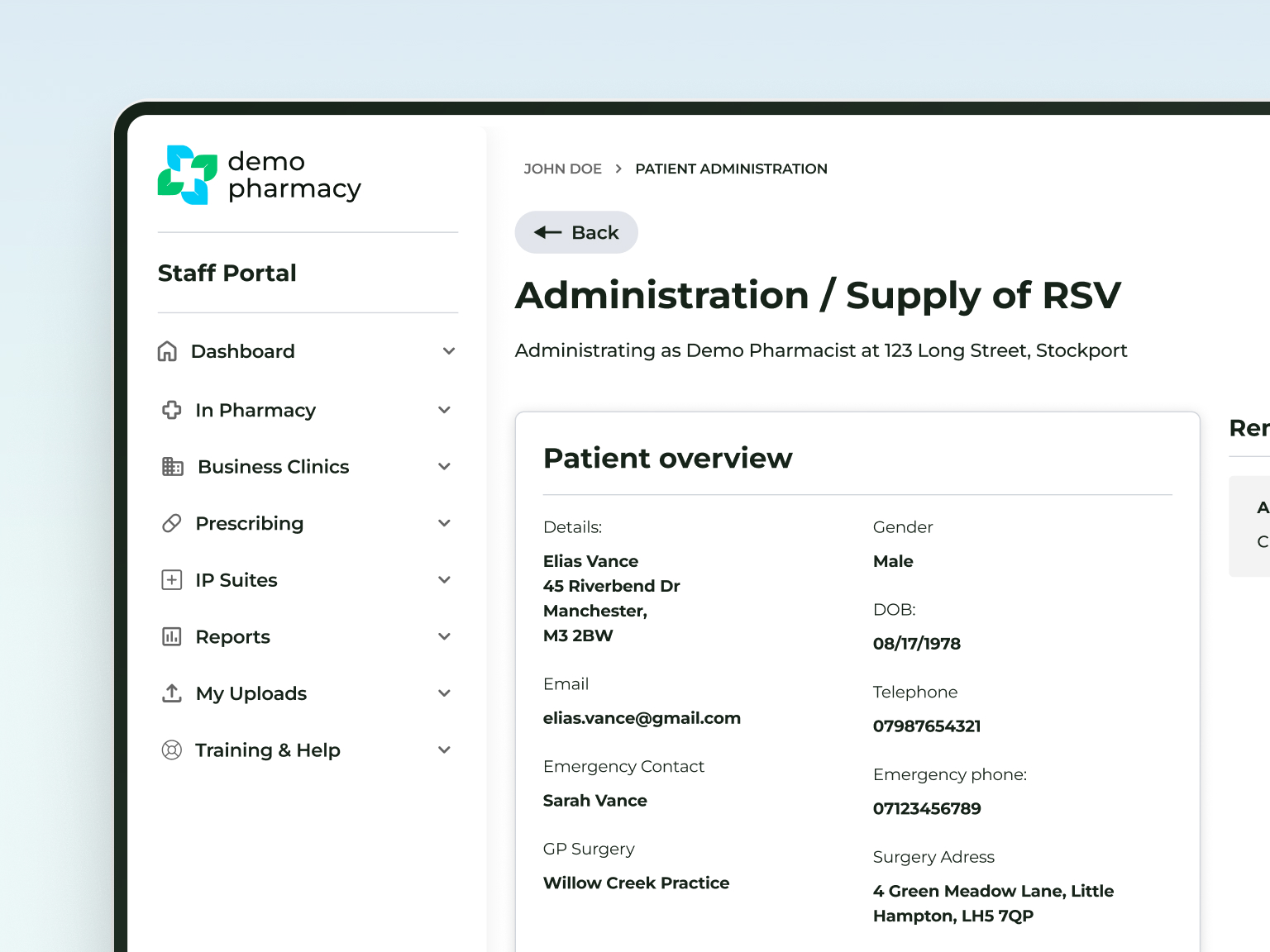
Task: Select the Patient overview heading
Action: [x=668, y=458]
